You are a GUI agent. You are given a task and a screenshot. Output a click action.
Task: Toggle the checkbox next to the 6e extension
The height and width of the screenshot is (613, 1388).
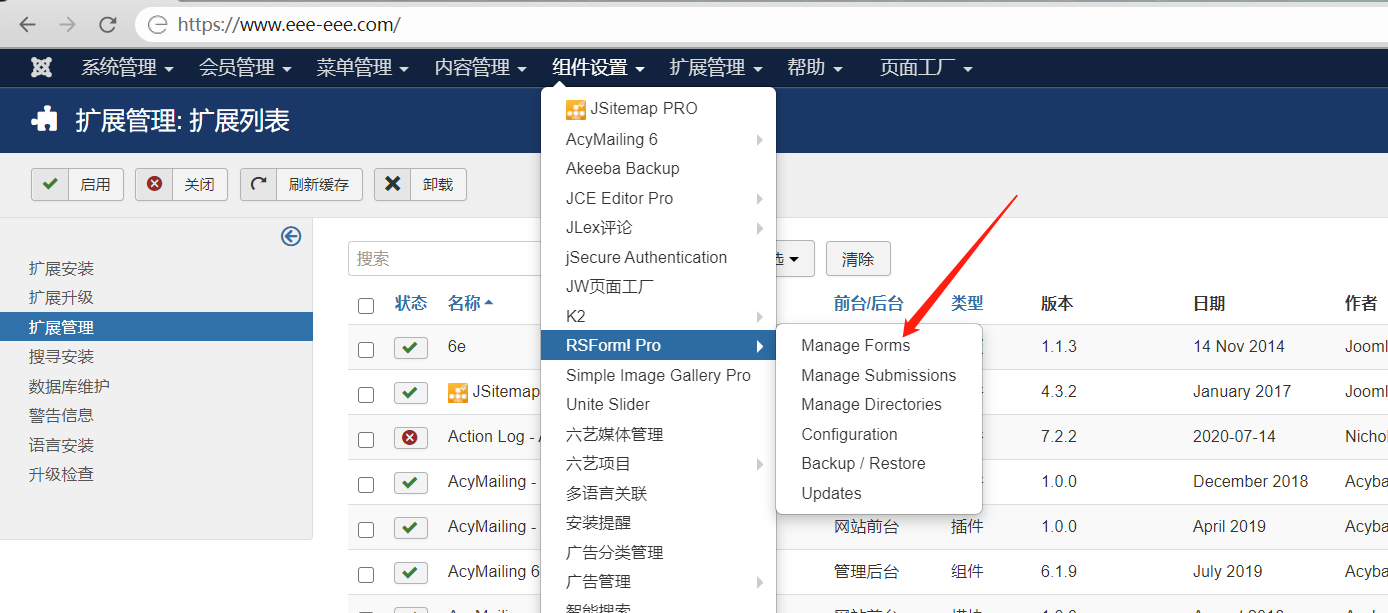[366, 347]
